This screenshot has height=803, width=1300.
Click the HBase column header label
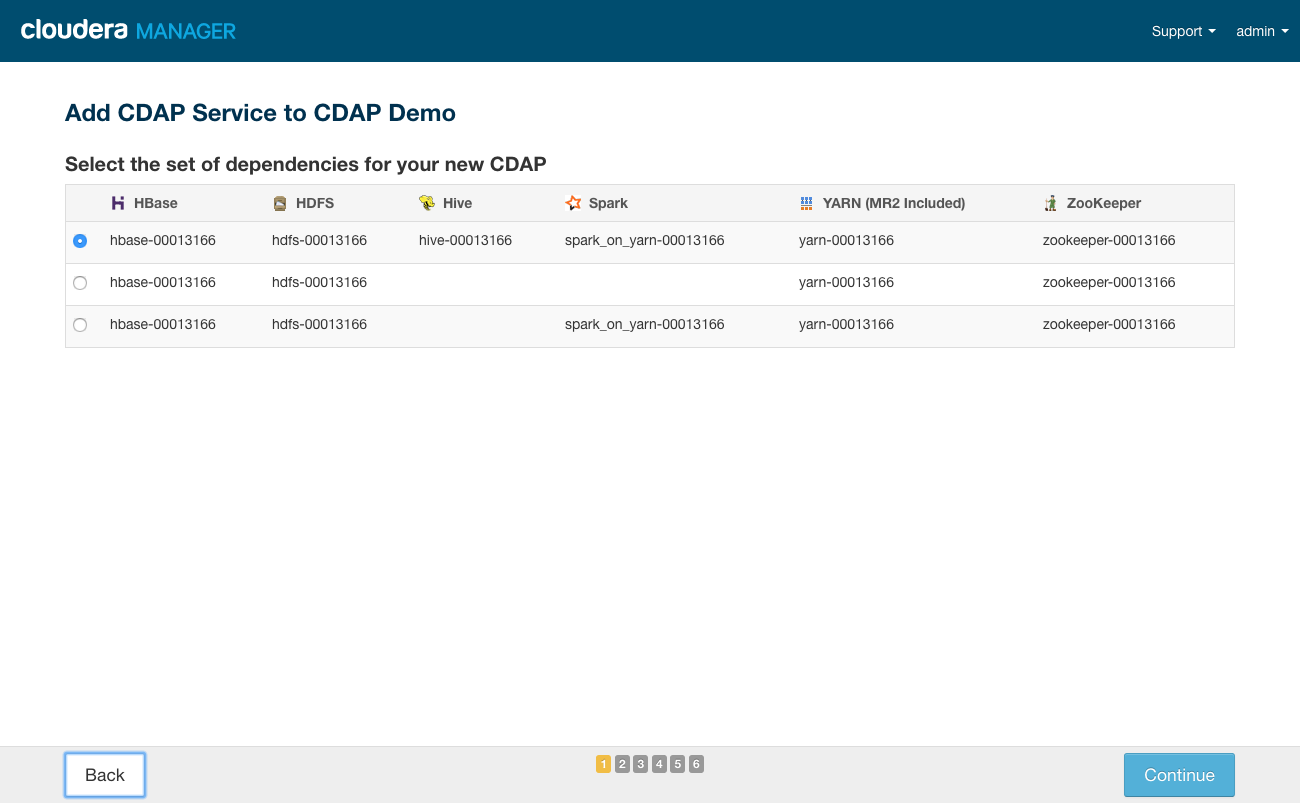[x=156, y=202]
